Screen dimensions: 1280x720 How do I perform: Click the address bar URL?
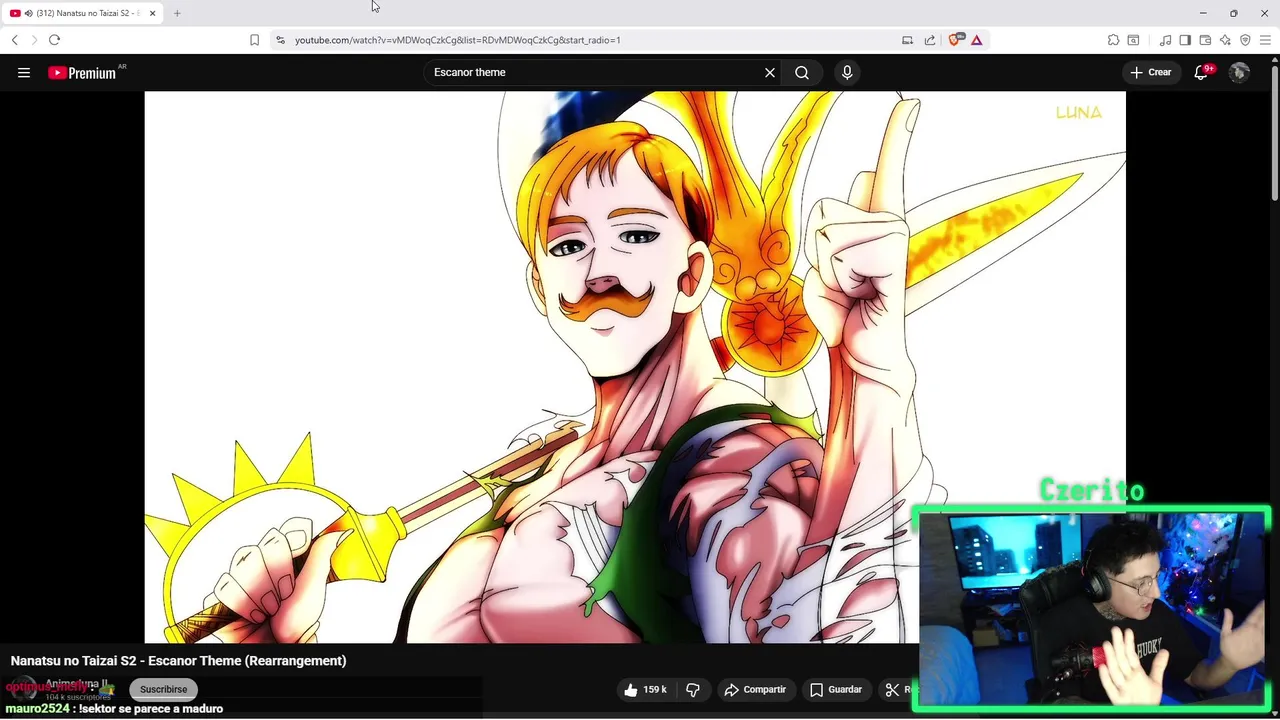coord(458,40)
